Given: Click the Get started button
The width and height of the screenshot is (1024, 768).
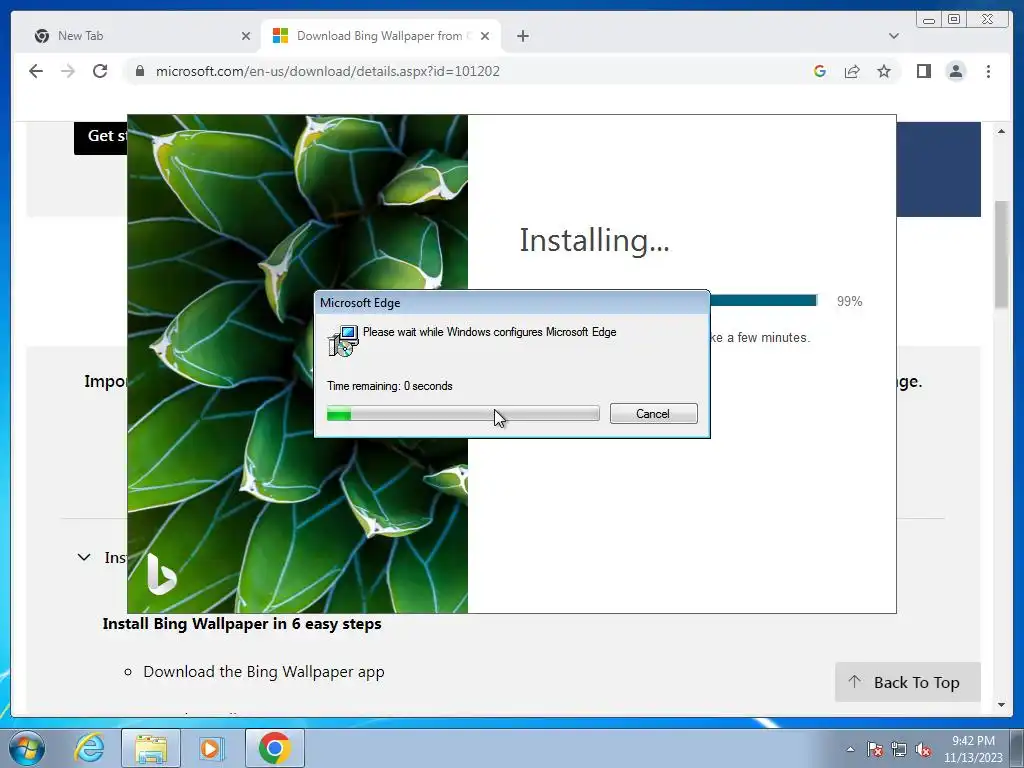Looking at the screenshot, I should point(101,136).
